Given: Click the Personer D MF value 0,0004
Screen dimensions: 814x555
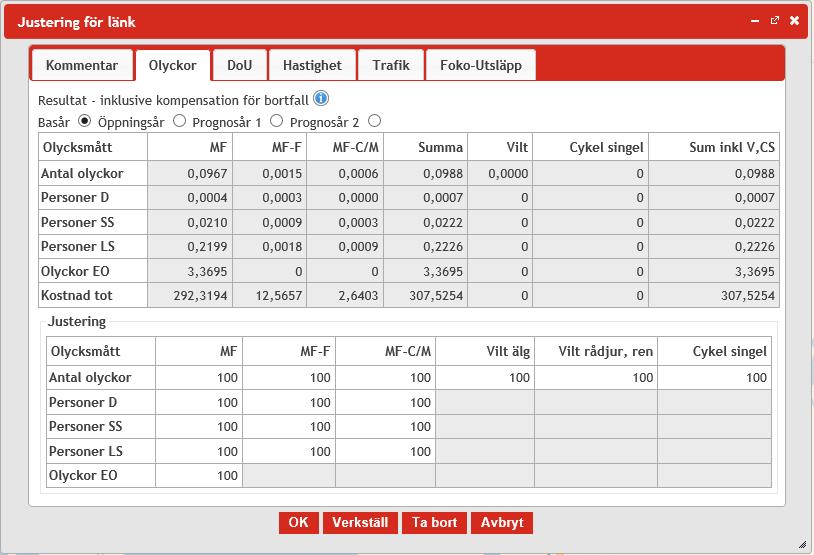Looking at the screenshot, I should click(x=207, y=198).
